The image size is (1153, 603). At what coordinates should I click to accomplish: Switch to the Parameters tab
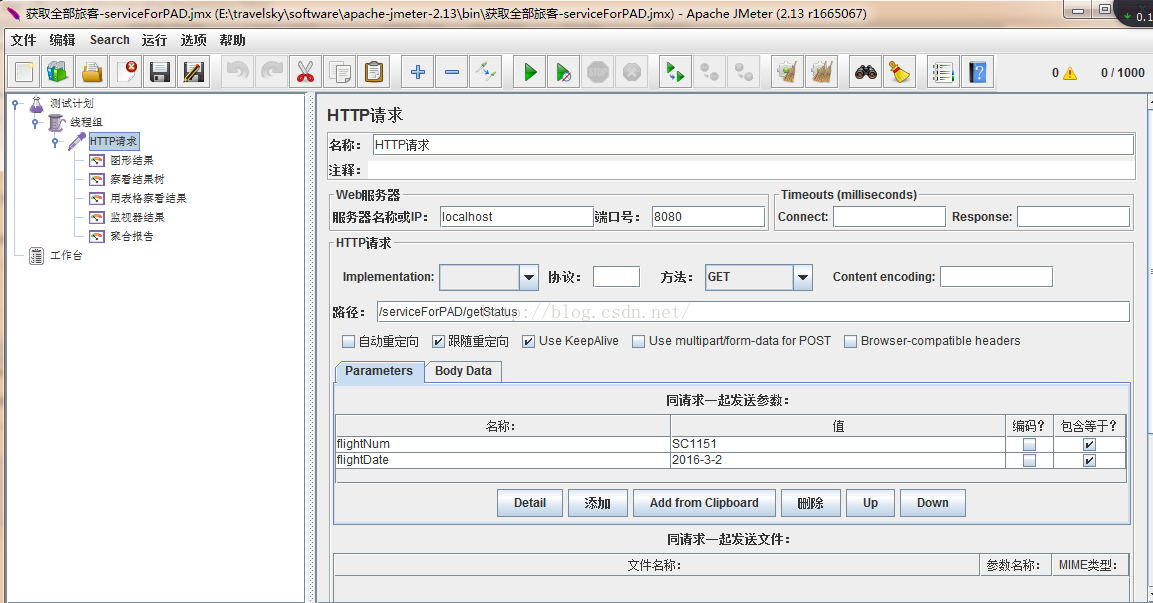pyautogui.click(x=379, y=371)
